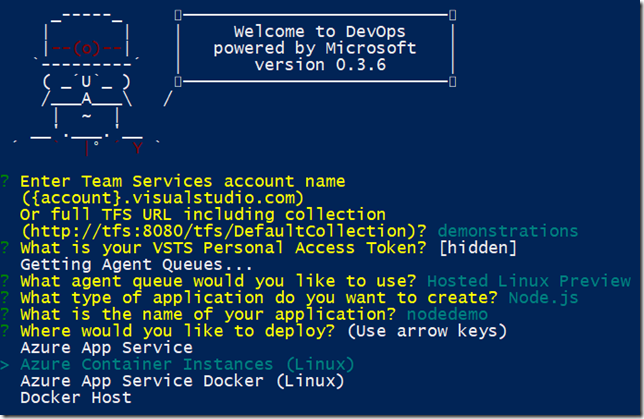Click the robot's red (o) eye
Viewport: 644px width, 419px height.
point(87,48)
